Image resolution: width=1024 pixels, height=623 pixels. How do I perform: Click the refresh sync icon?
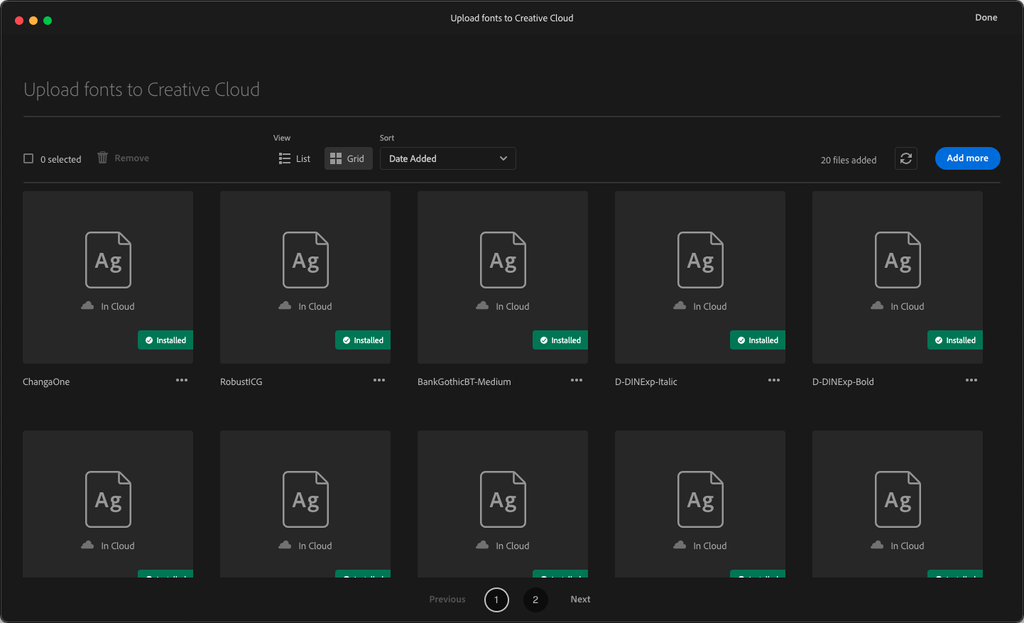906,158
